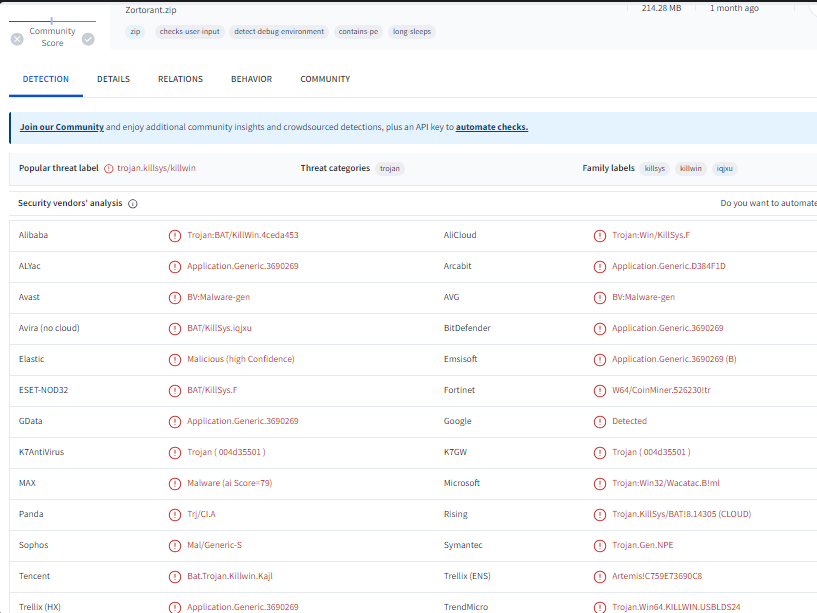Click the alert icon in Trellix (ENS) row
The height and width of the screenshot is (613, 817).
[600, 577]
